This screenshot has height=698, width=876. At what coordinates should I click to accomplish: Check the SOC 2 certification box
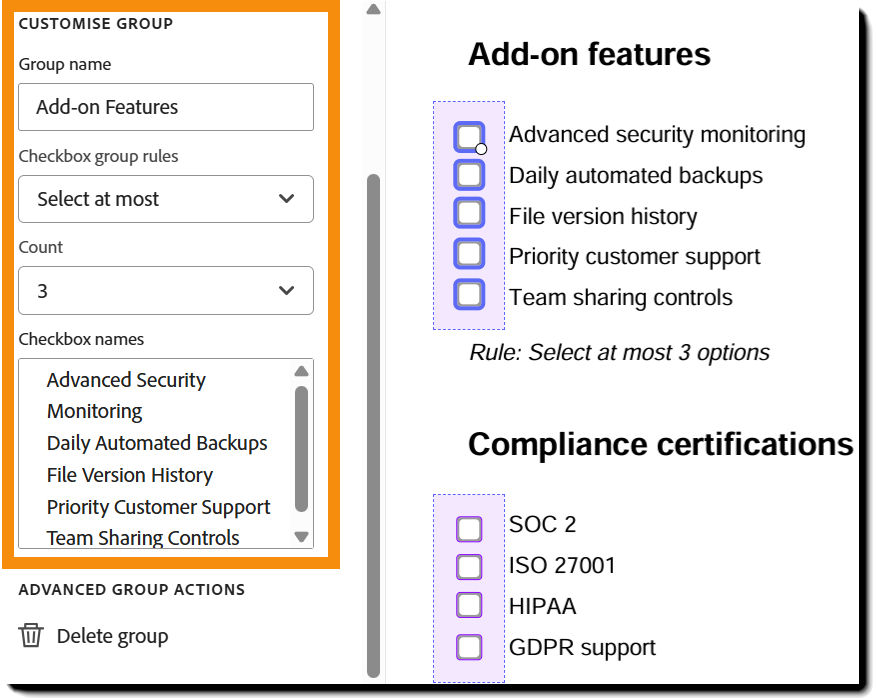pos(469,528)
